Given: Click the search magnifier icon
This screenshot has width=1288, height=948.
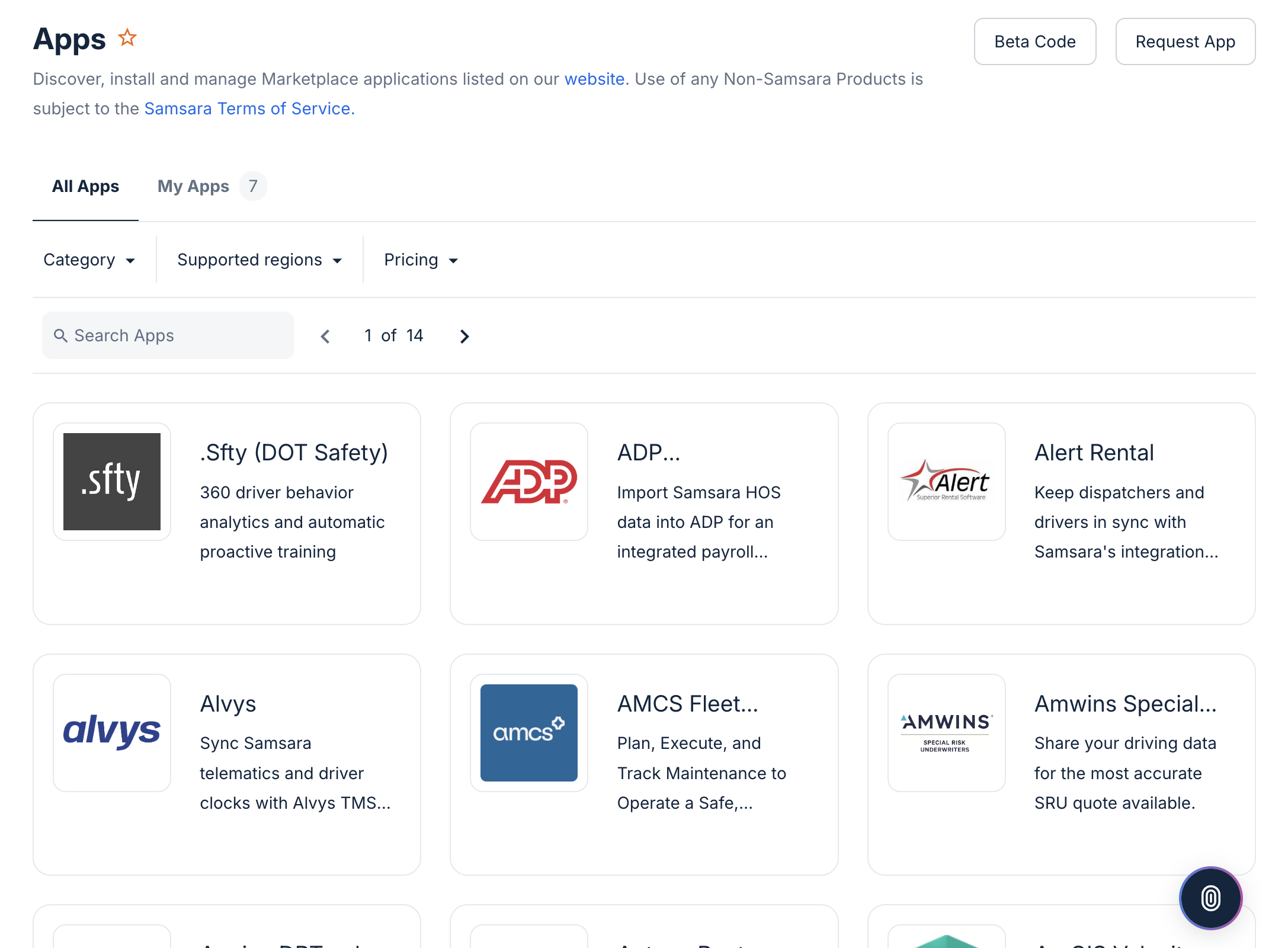Looking at the screenshot, I should tap(60, 335).
